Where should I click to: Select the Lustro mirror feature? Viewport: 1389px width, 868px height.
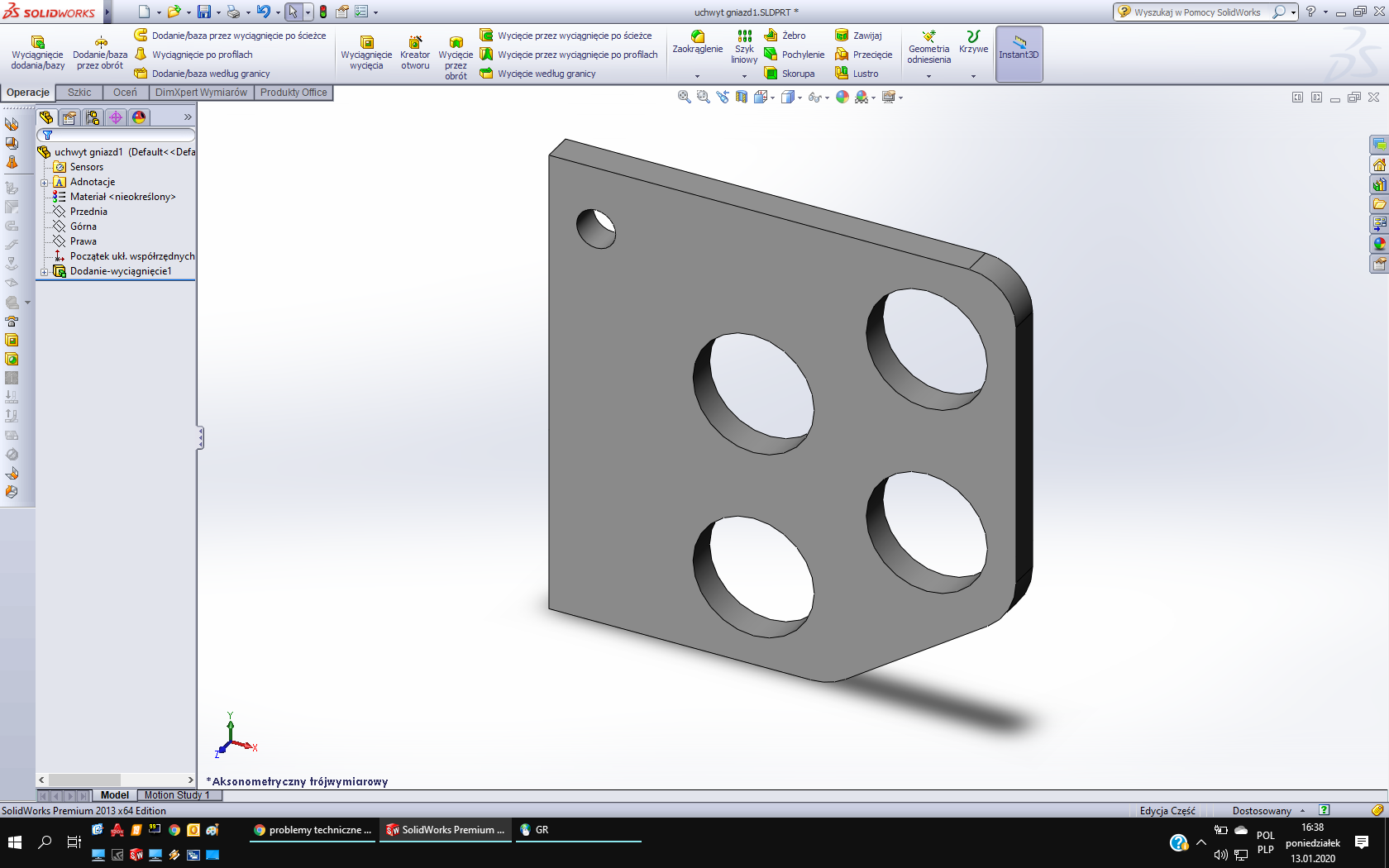coord(857,74)
